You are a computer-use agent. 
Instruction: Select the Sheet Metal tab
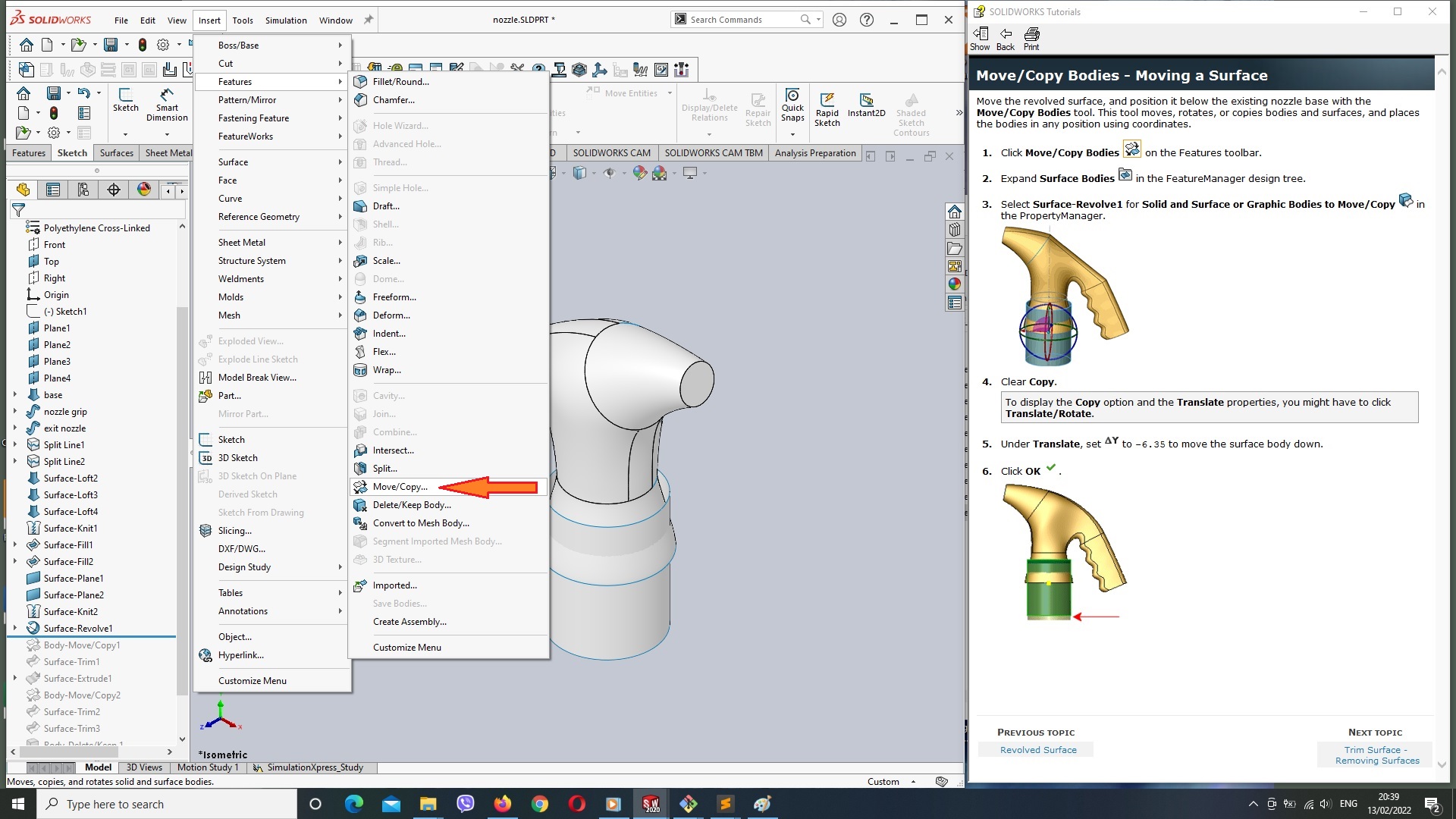(x=169, y=152)
